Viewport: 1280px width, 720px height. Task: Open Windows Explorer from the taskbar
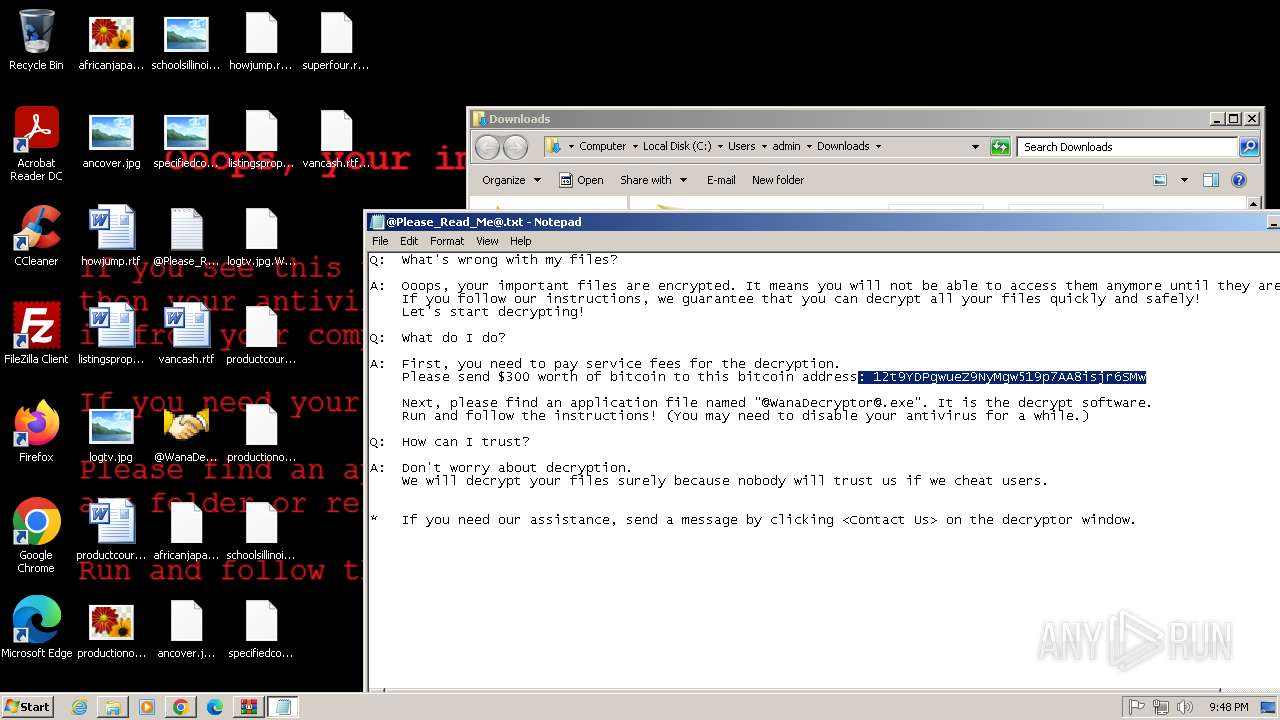point(113,707)
